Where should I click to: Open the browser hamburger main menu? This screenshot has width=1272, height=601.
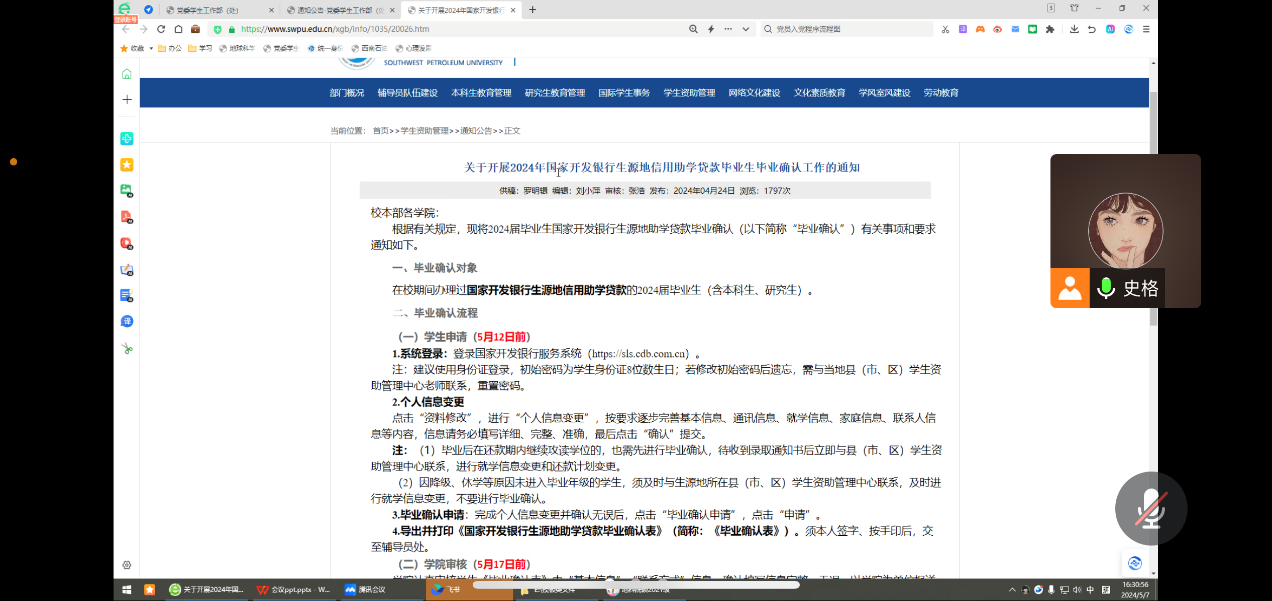[x=1145, y=29]
